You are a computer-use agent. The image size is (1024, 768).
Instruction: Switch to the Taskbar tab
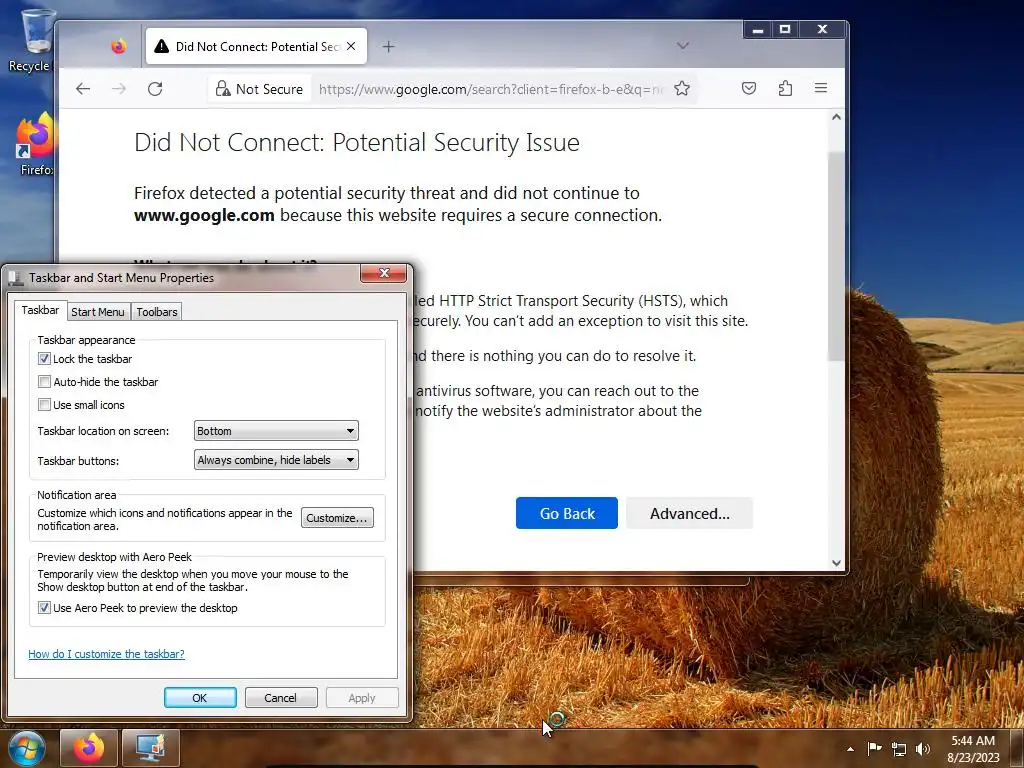click(x=40, y=310)
